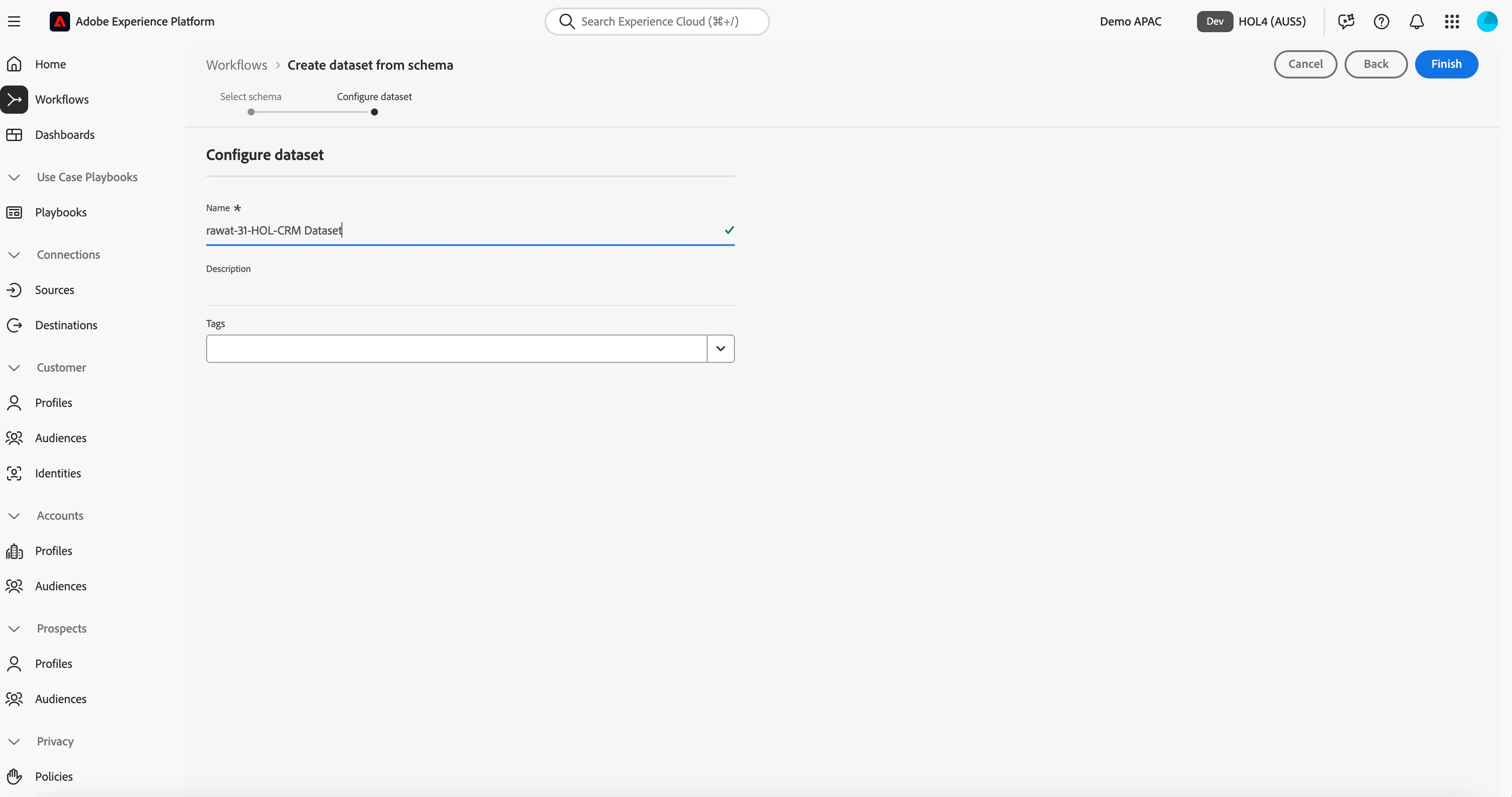Click the Finish button
The image size is (1512, 797).
(x=1445, y=64)
